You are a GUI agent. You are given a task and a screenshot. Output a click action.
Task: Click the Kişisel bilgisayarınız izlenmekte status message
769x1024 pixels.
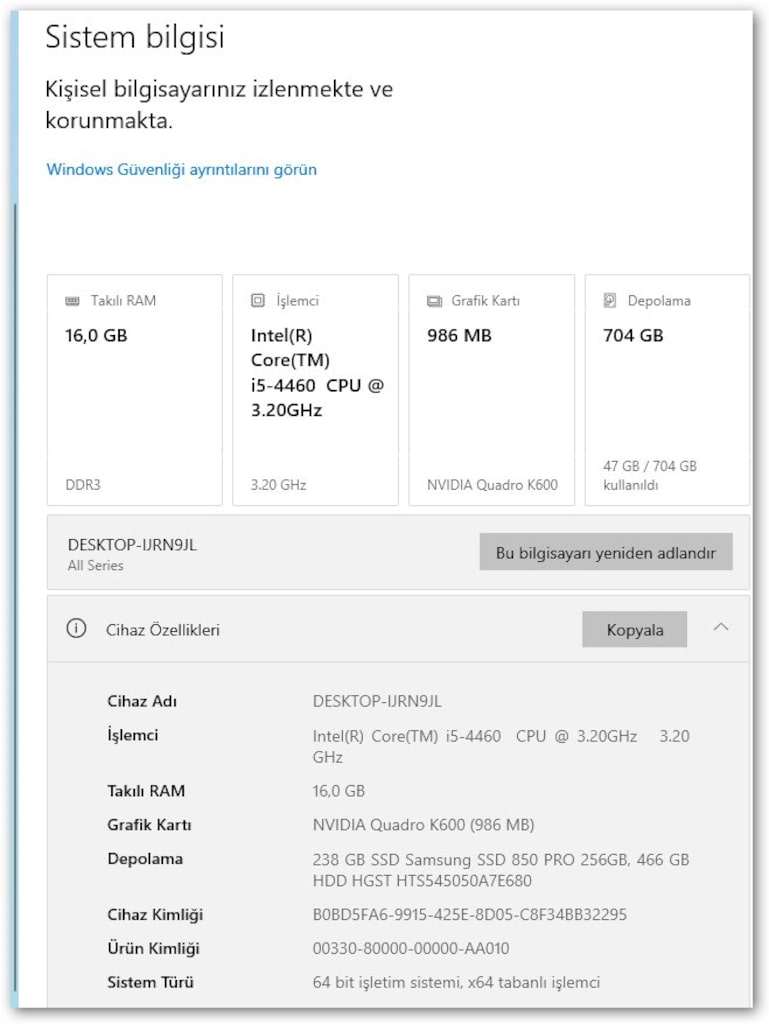219,104
